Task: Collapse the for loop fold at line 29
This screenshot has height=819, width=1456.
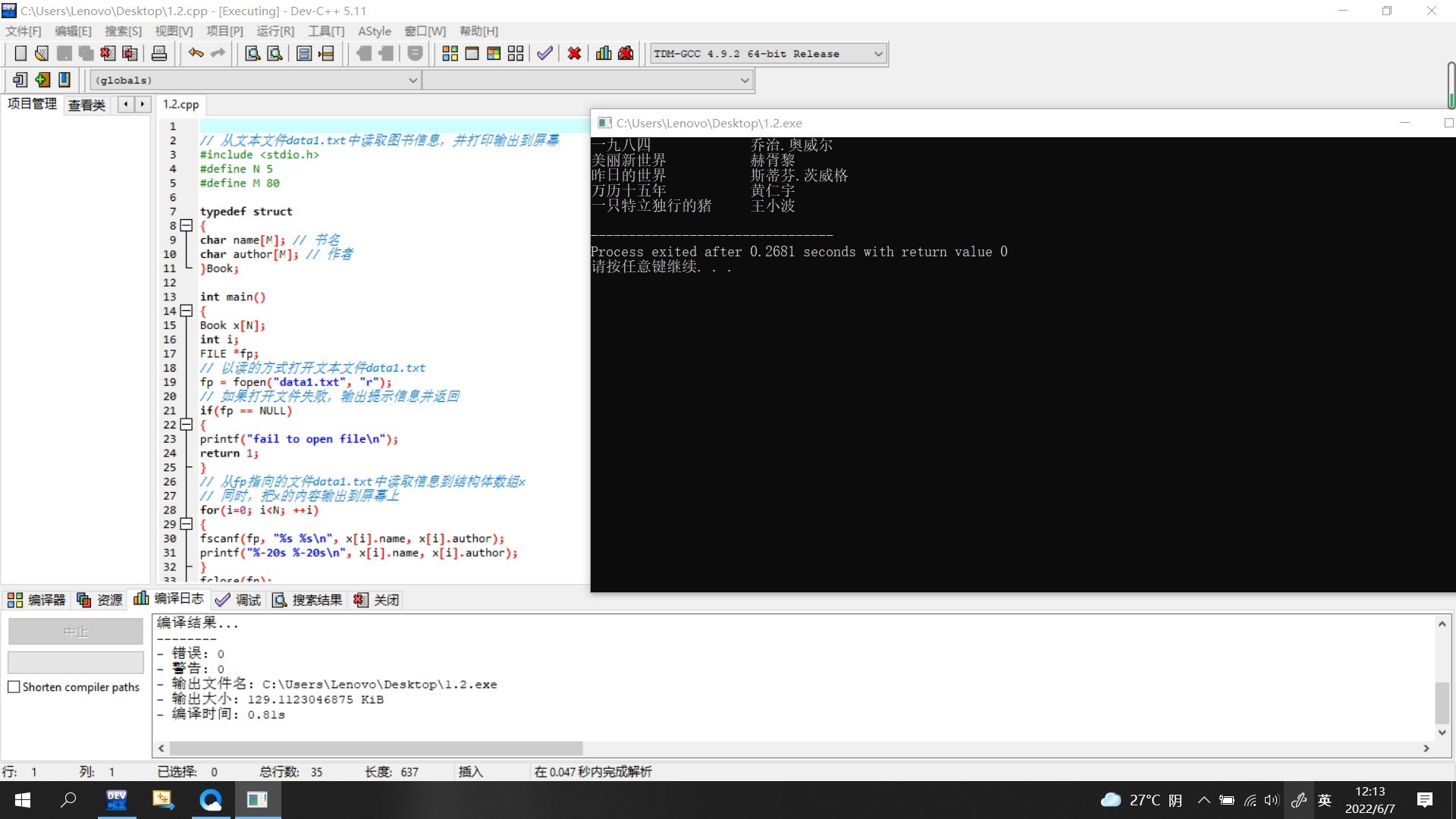Action: click(186, 524)
